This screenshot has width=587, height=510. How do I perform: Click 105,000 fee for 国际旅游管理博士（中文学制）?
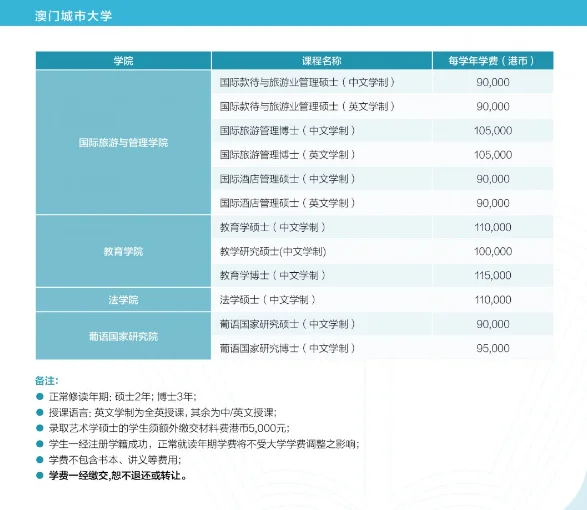coord(493,131)
